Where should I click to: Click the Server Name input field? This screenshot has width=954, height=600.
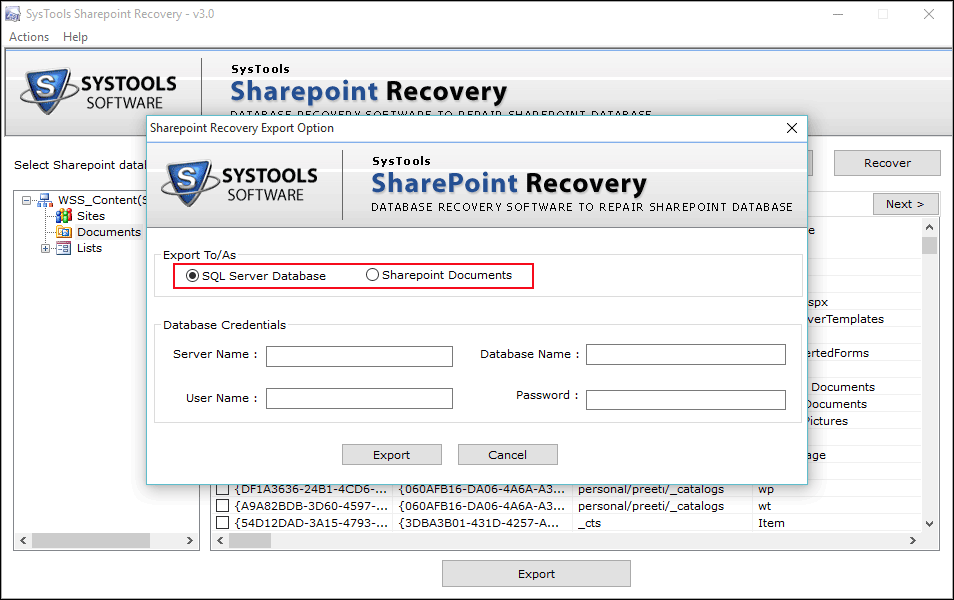tap(359, 356)
